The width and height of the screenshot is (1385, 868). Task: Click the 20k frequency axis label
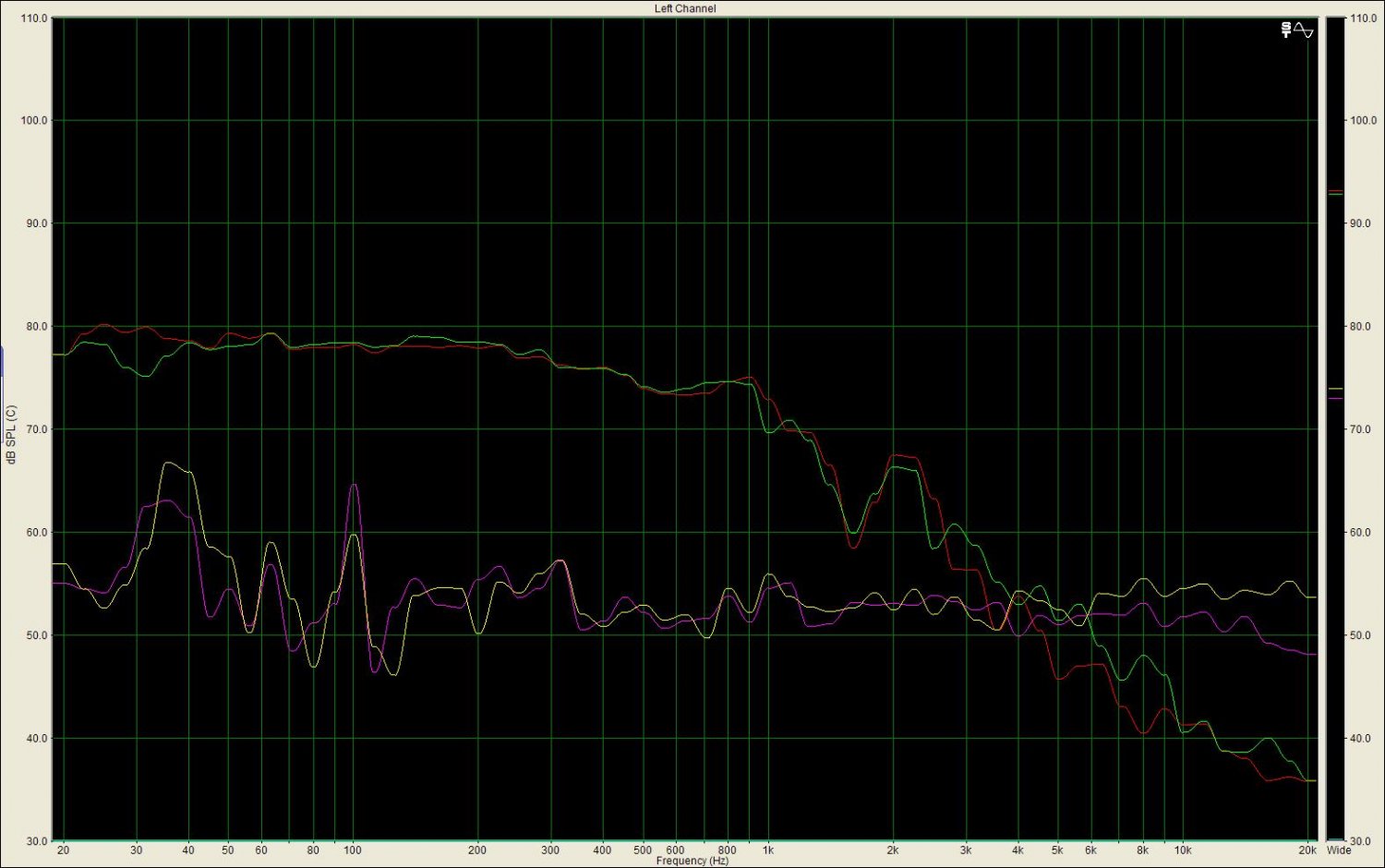(x=1307, y=850)
